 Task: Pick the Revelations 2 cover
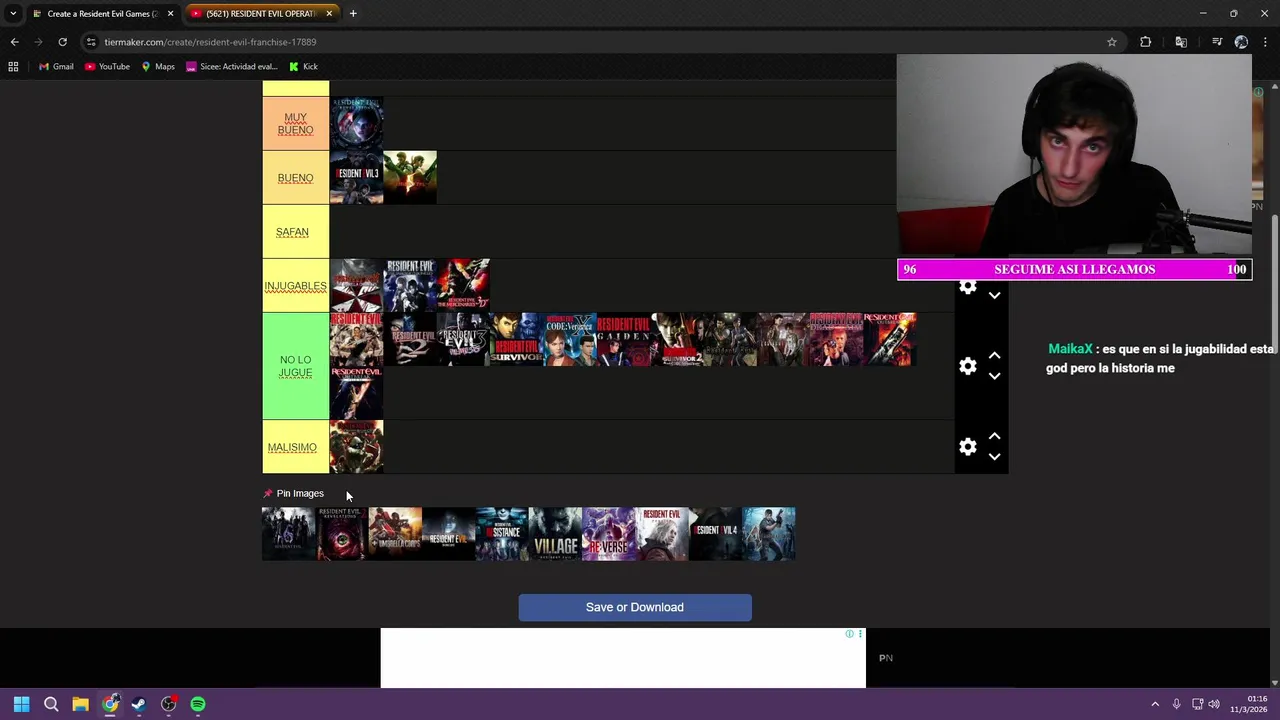point(341,534)
